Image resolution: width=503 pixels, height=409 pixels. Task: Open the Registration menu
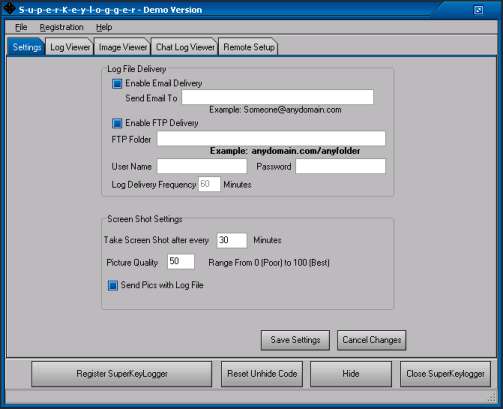(x=61, y=27)
